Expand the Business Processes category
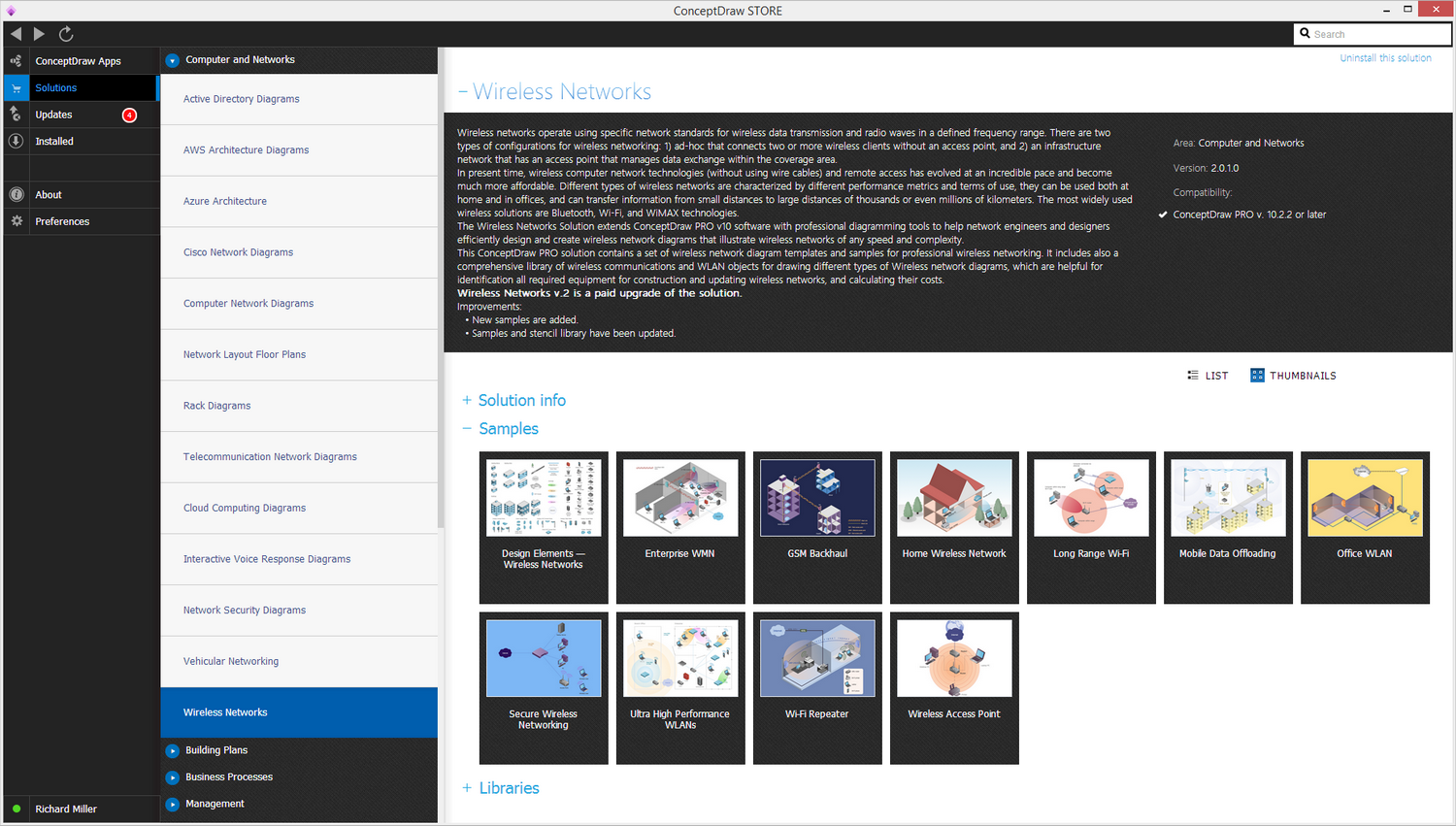The height and width of the screenshot is (826, 1456). tap(172, 777)
